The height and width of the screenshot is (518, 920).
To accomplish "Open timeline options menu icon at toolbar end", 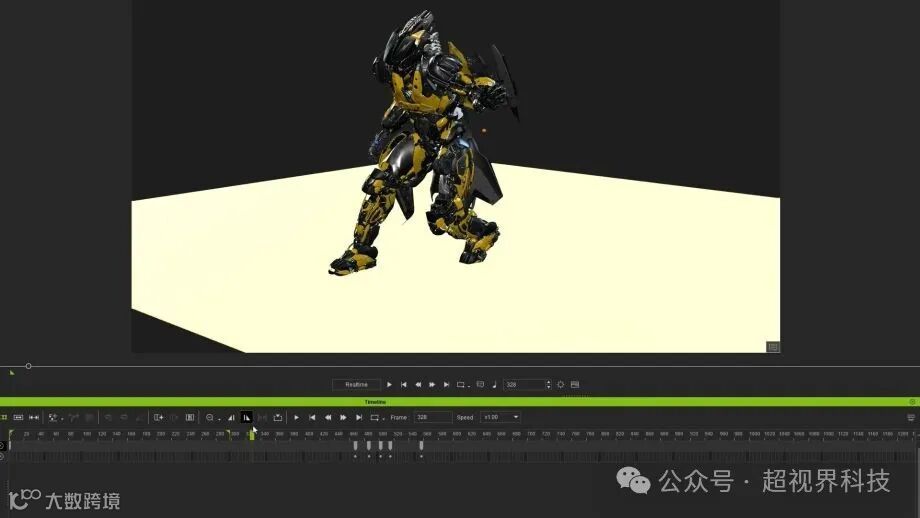I will tap(911, 417).
